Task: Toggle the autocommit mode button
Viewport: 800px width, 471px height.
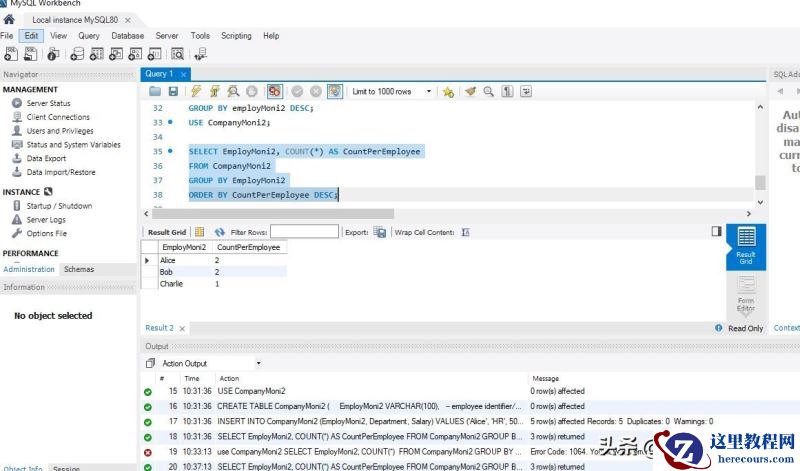Action: [x=334, y=91]
